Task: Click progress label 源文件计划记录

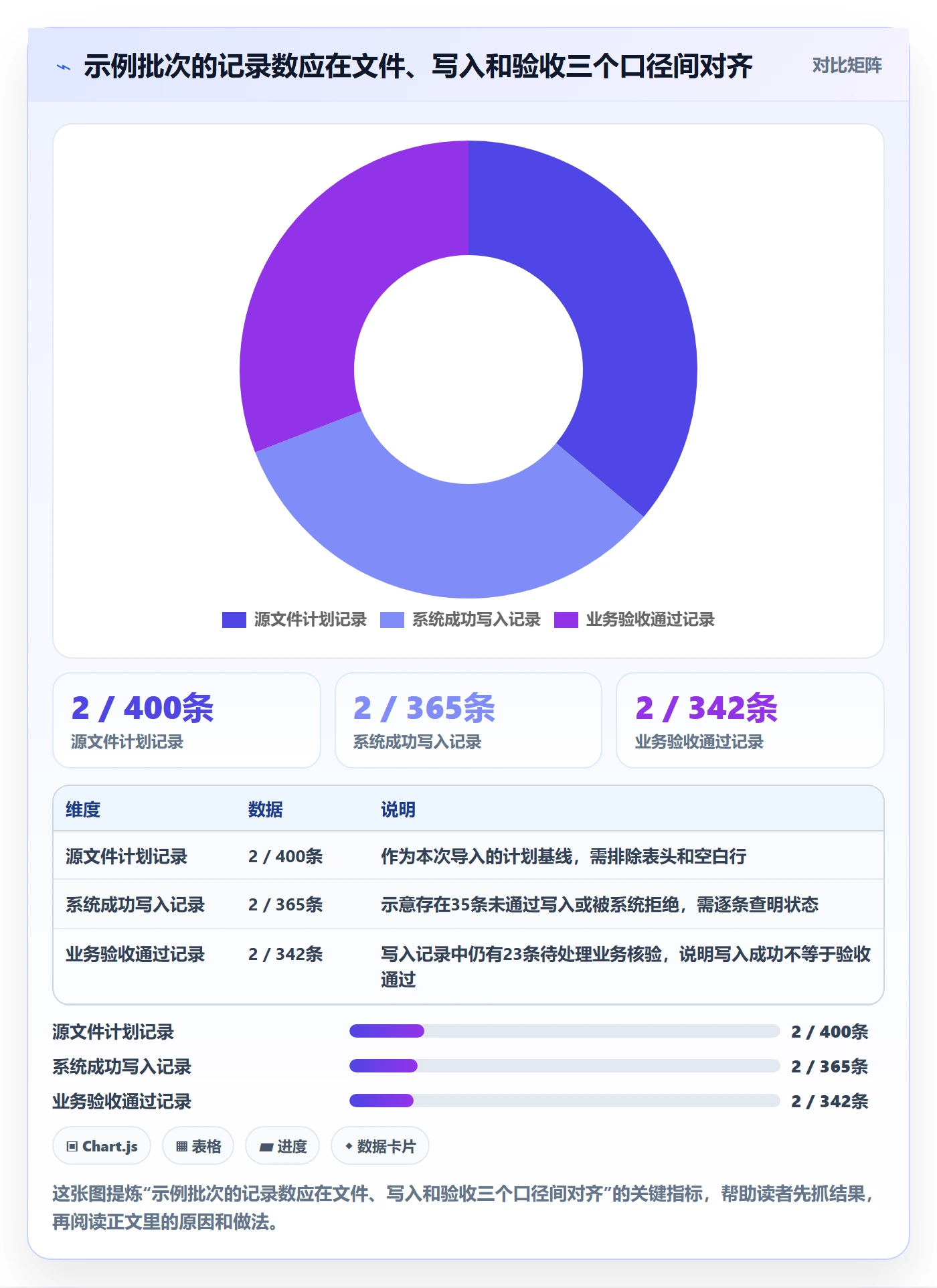Action: pos(113,1032)
